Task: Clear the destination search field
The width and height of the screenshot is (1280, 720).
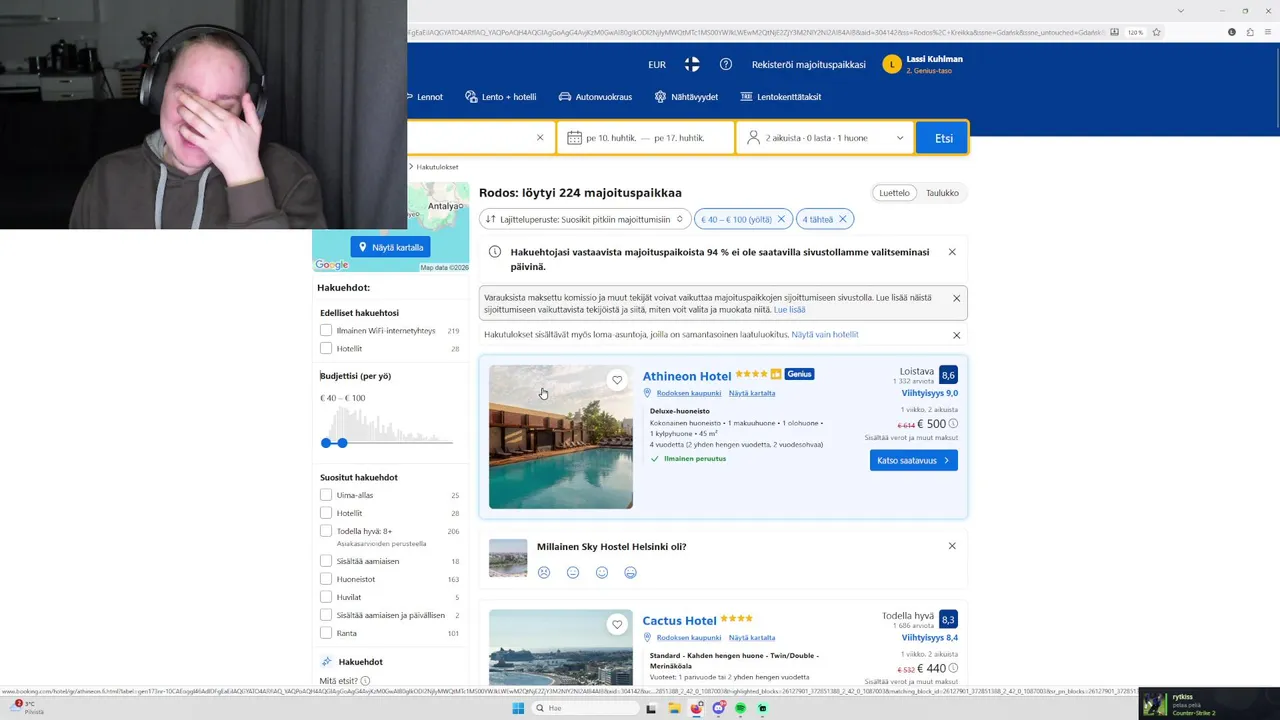Action: 540,138
